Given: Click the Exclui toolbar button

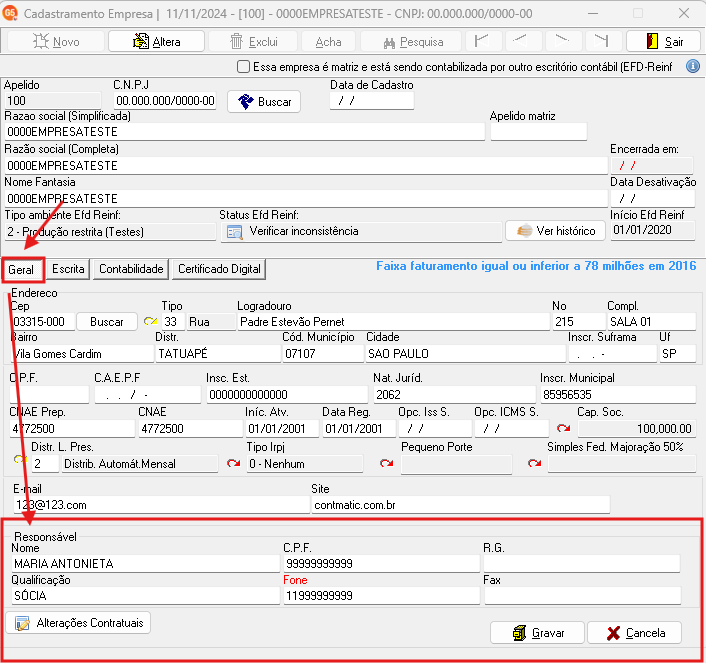Looking at the screenshot, I should click(x=253, y=41).
